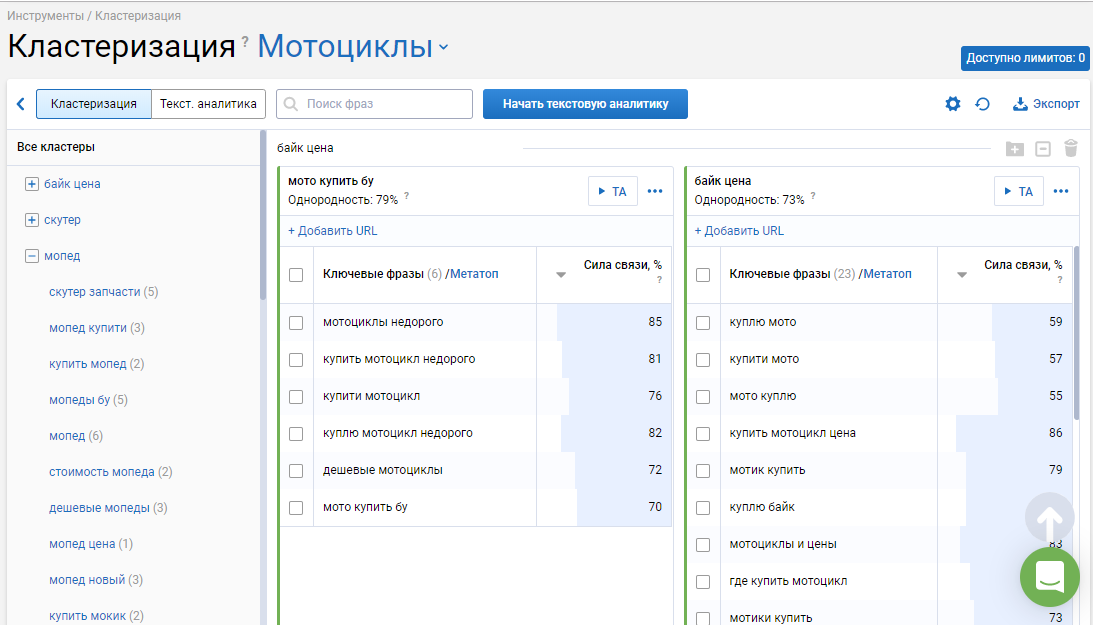
Task: Click the Поиск фраз search field
Action: tap(374, 104)
